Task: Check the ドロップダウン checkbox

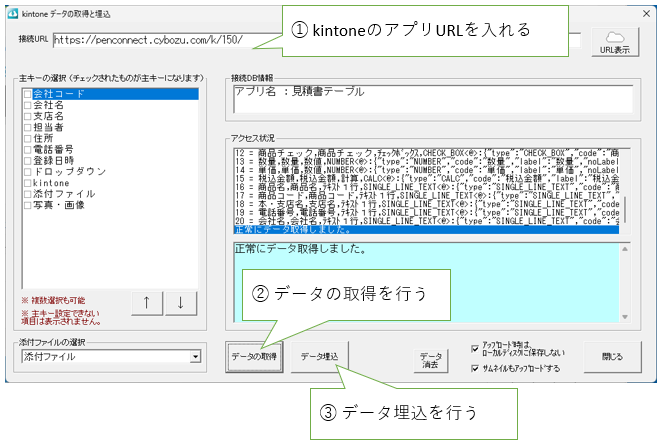Action: [28, 172]
